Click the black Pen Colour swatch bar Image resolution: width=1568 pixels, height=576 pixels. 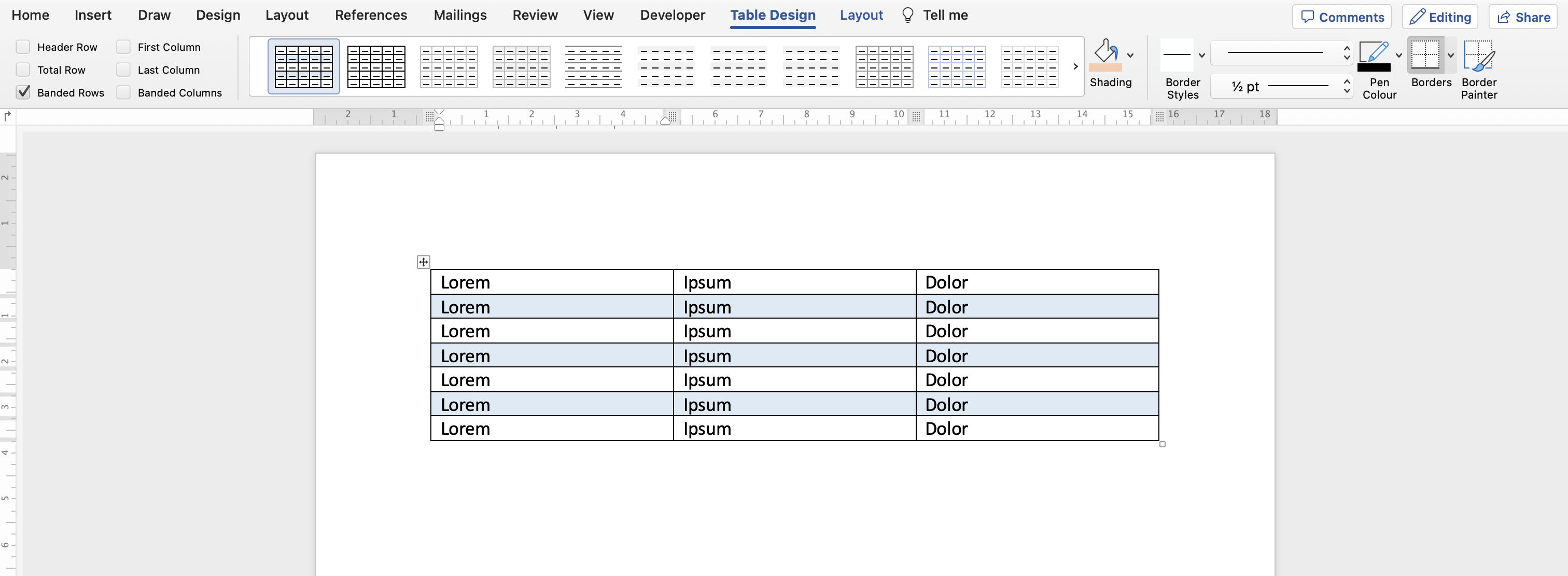coord(1373,67)
